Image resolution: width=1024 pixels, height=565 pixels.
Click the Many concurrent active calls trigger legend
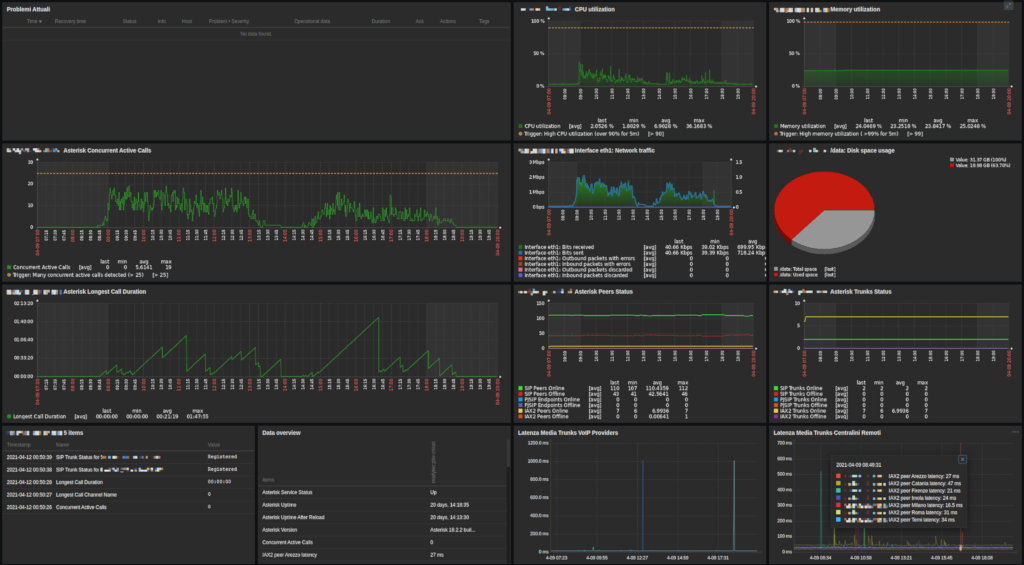pyautogui.click(x=88, y=275)
